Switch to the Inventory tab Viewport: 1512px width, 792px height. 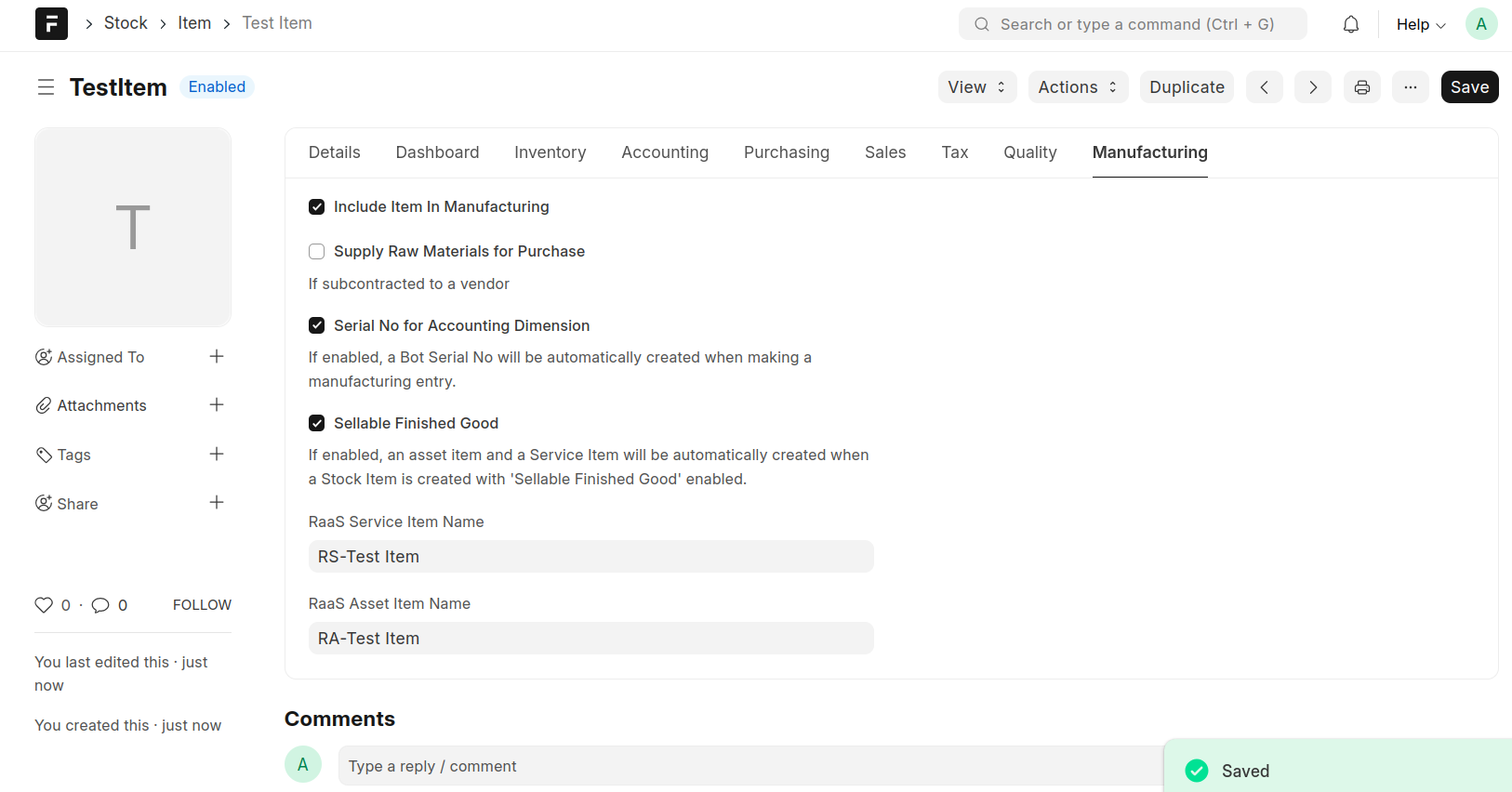coord(550,152)
